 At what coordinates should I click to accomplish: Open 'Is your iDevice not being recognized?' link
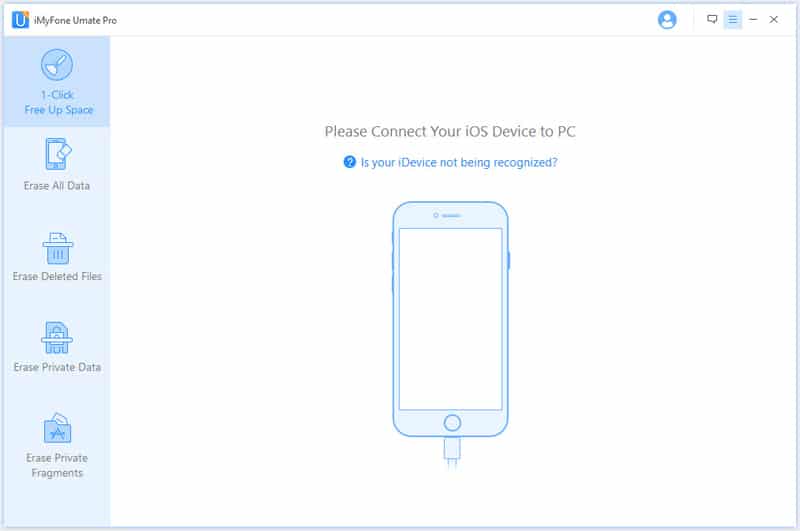[x=459, y=163]
